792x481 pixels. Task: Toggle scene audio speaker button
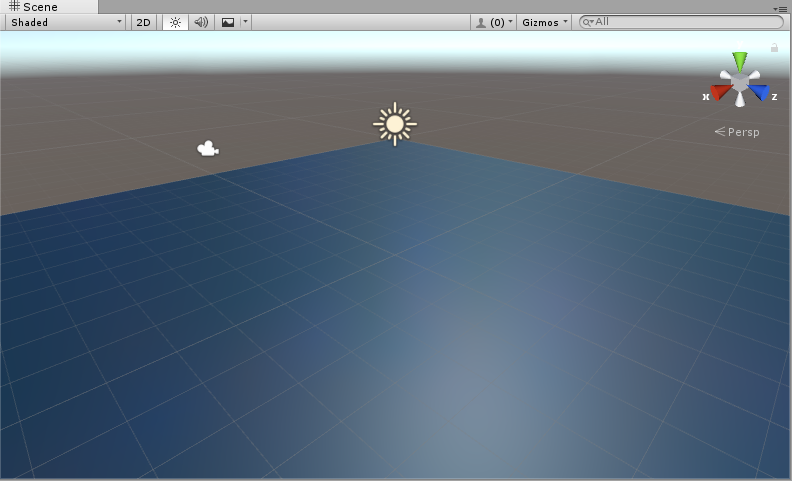(x=201, y=22)
